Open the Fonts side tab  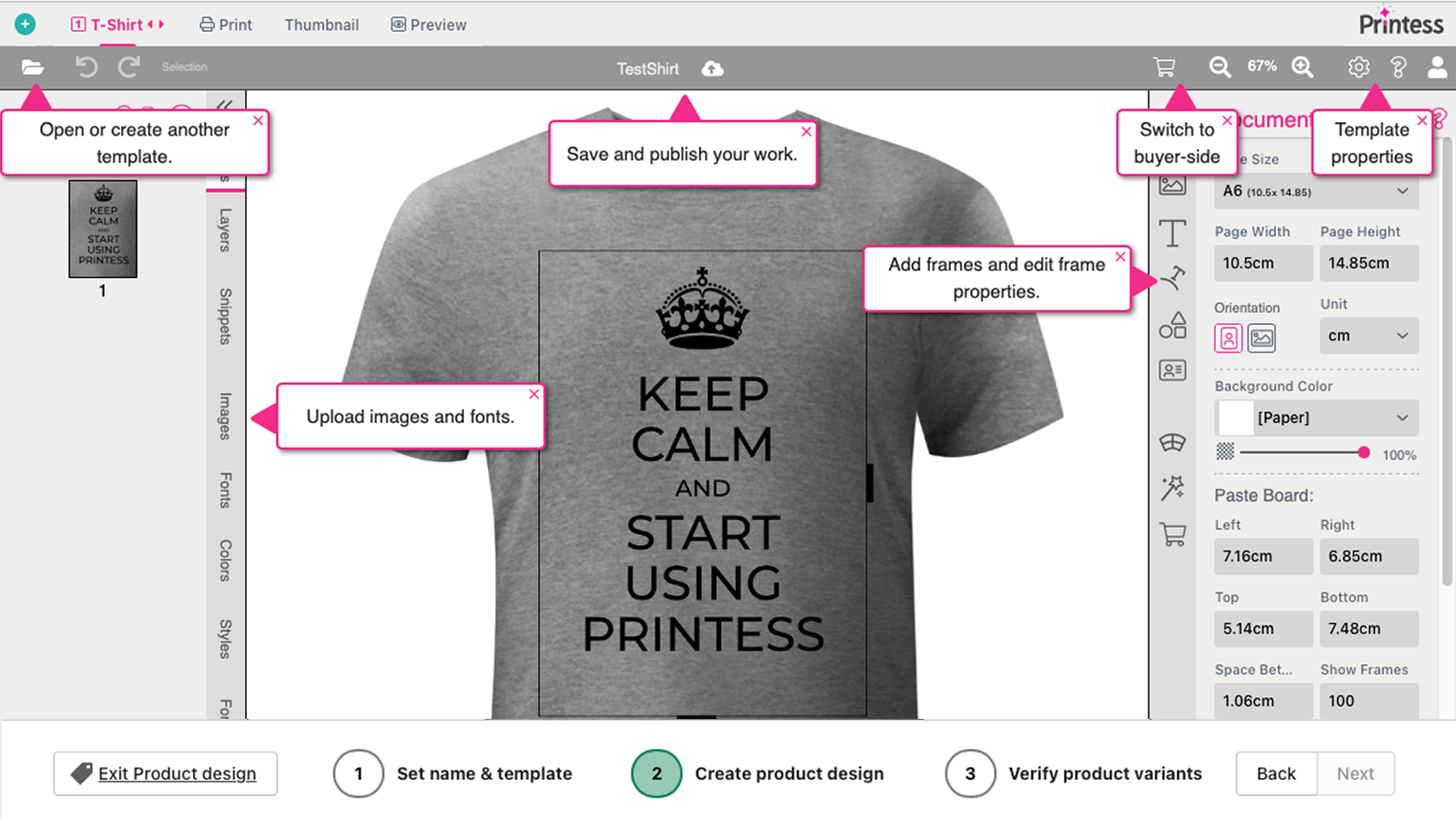(x=225, y=490)
